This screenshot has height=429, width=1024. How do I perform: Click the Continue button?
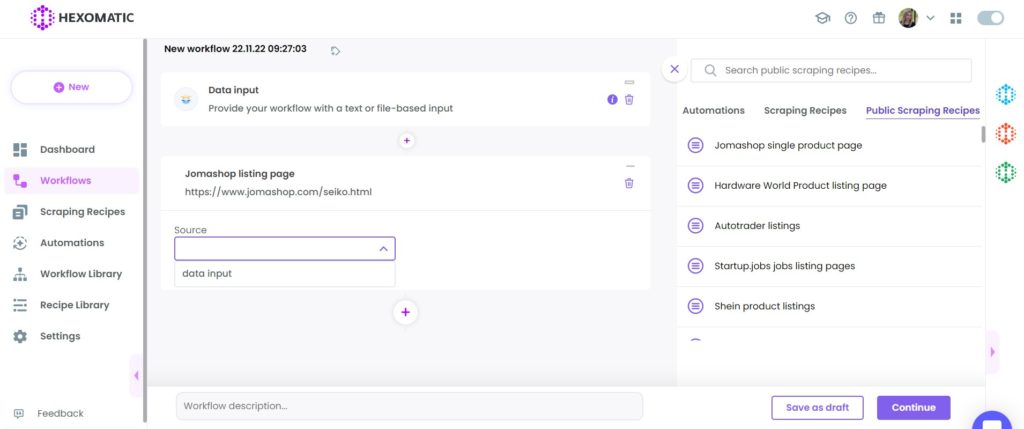[x=913, y=407]
